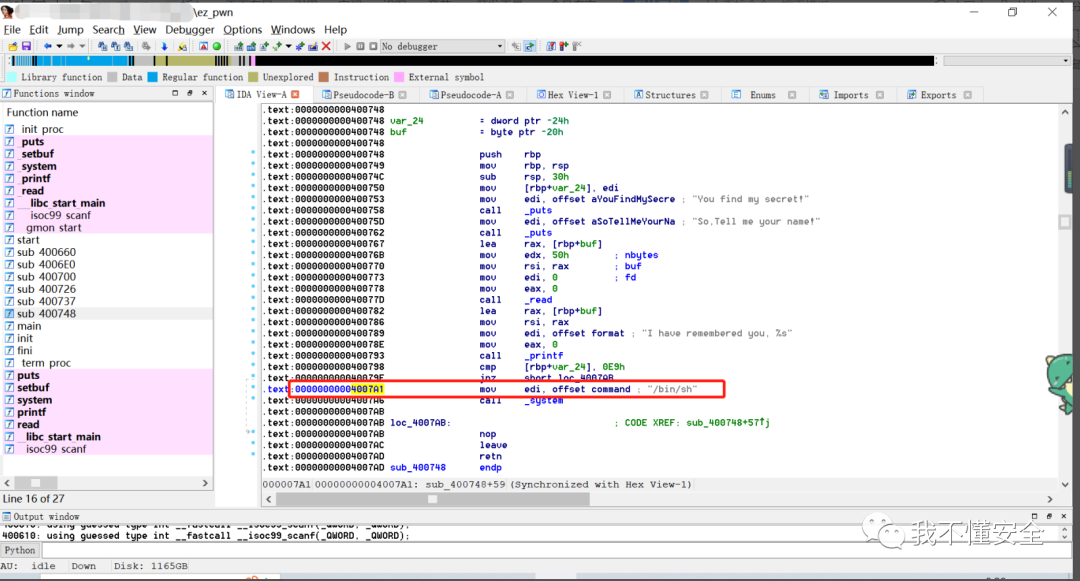The image size is (1080, 581).
Task: Click the loc_4007AB label
Action: [x=418, y=423]
